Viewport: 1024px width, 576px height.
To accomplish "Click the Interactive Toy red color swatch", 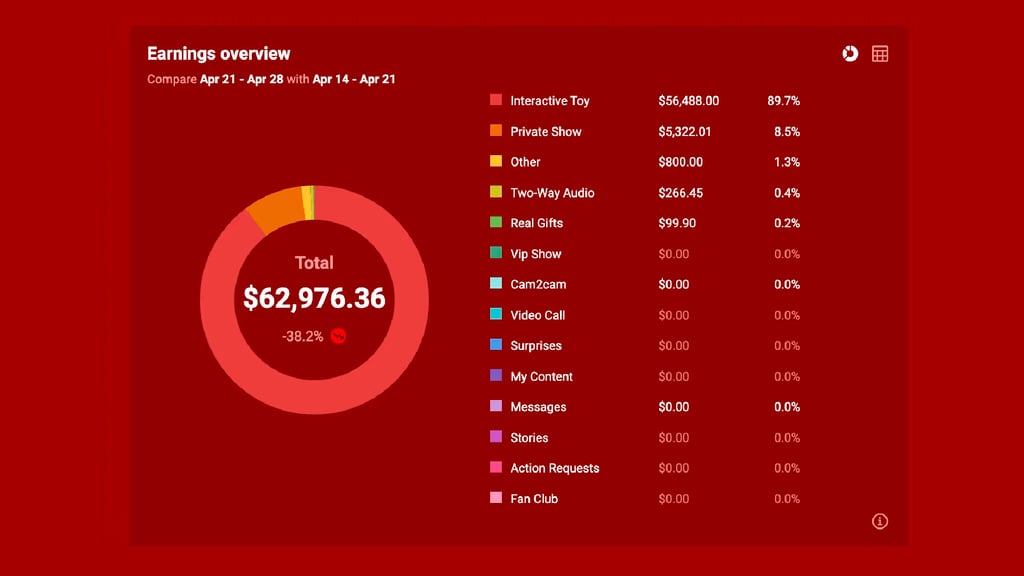I will (496, 100).
